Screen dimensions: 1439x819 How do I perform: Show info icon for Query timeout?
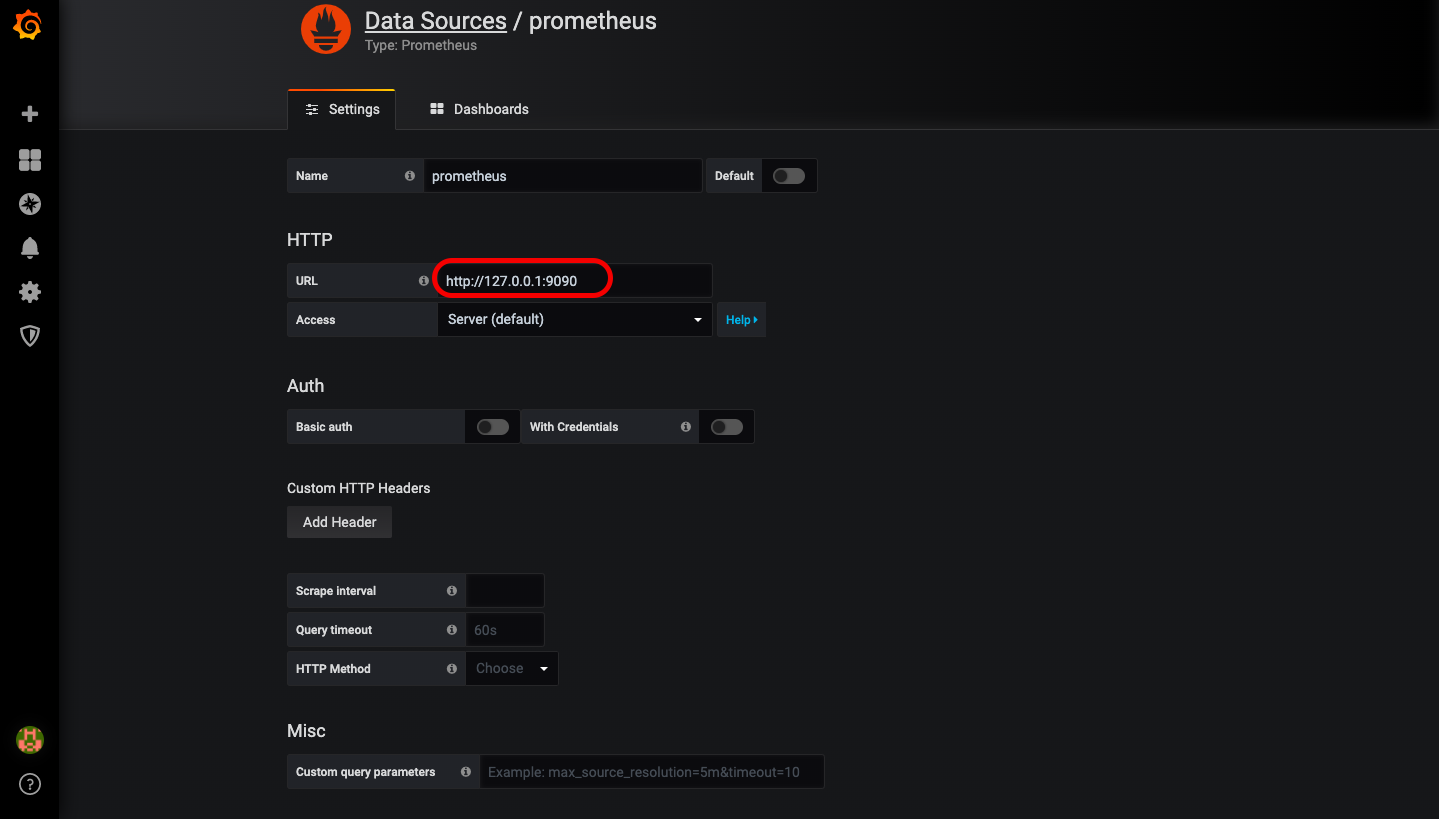[x=452, y=630]
